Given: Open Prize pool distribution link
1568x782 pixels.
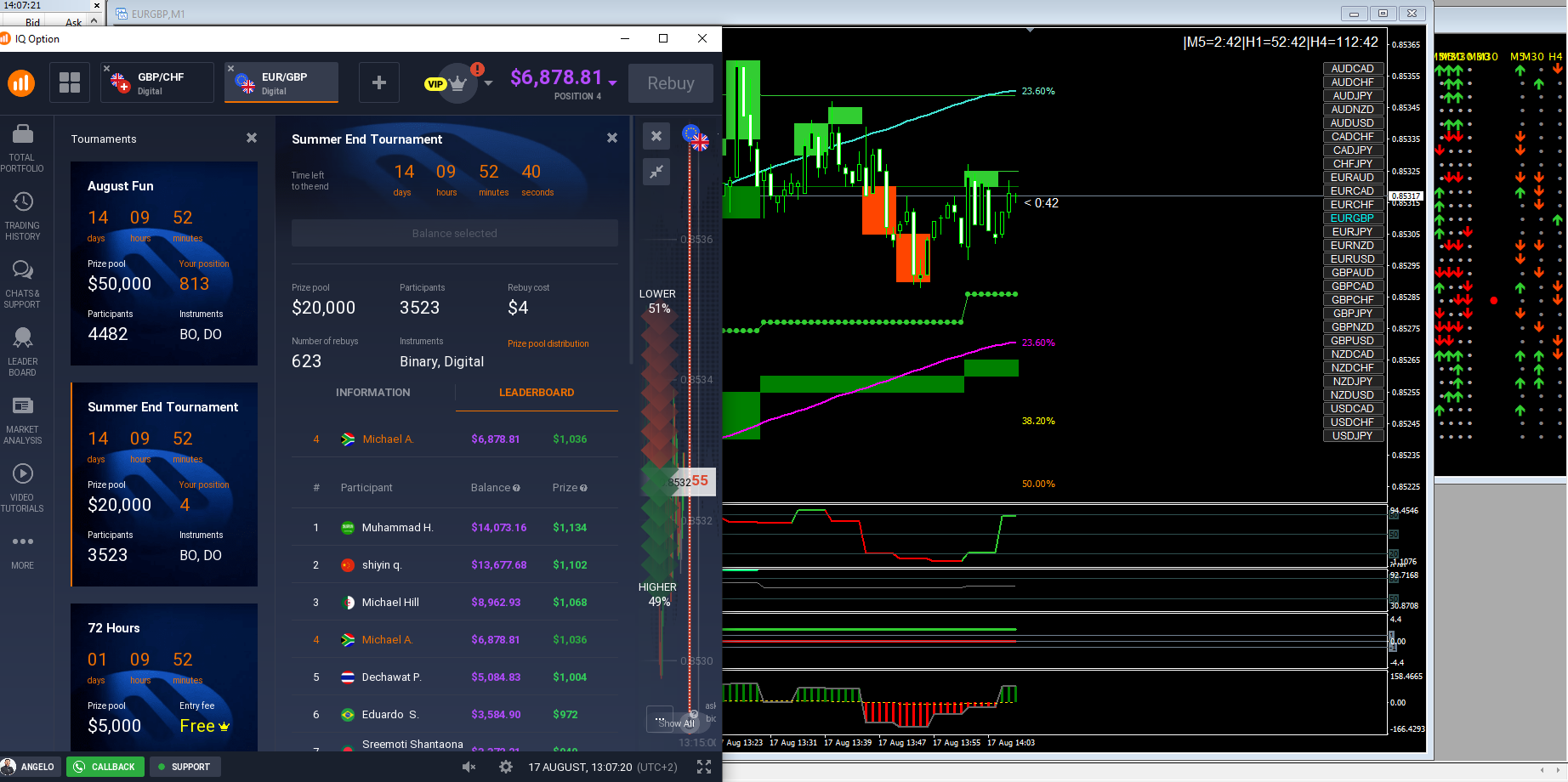Looking at the screenshot, I should click(548, 343).
